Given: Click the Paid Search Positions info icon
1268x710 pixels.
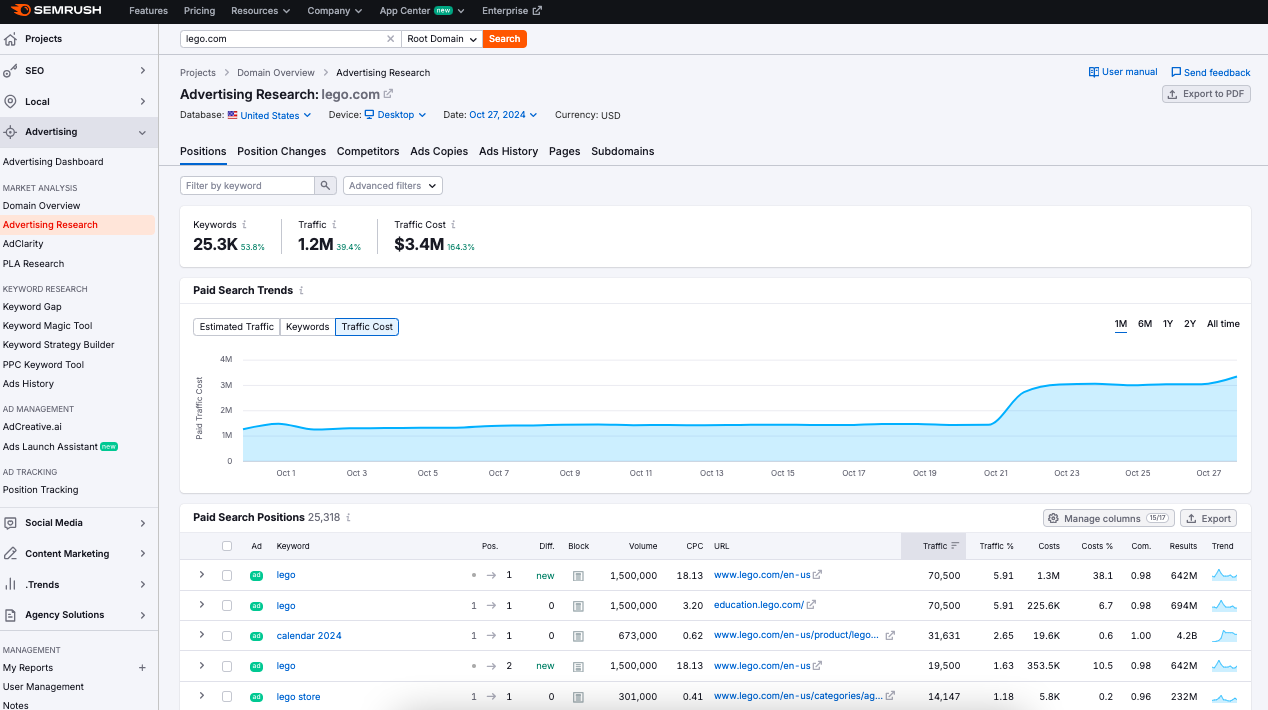Looking at the screenshot, I should [x=348, y=518].
